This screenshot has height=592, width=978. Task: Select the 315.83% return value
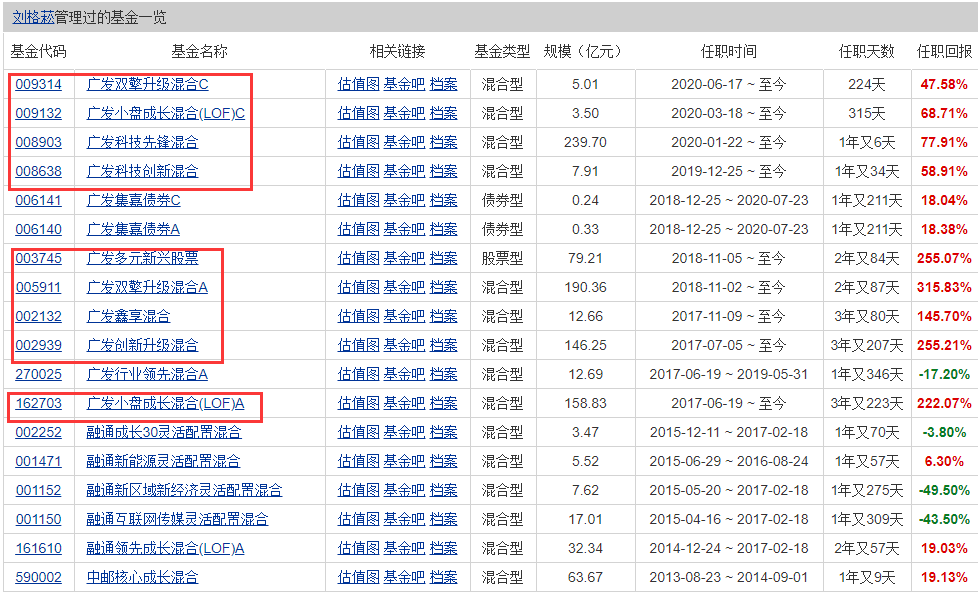(x=944, y=288)
